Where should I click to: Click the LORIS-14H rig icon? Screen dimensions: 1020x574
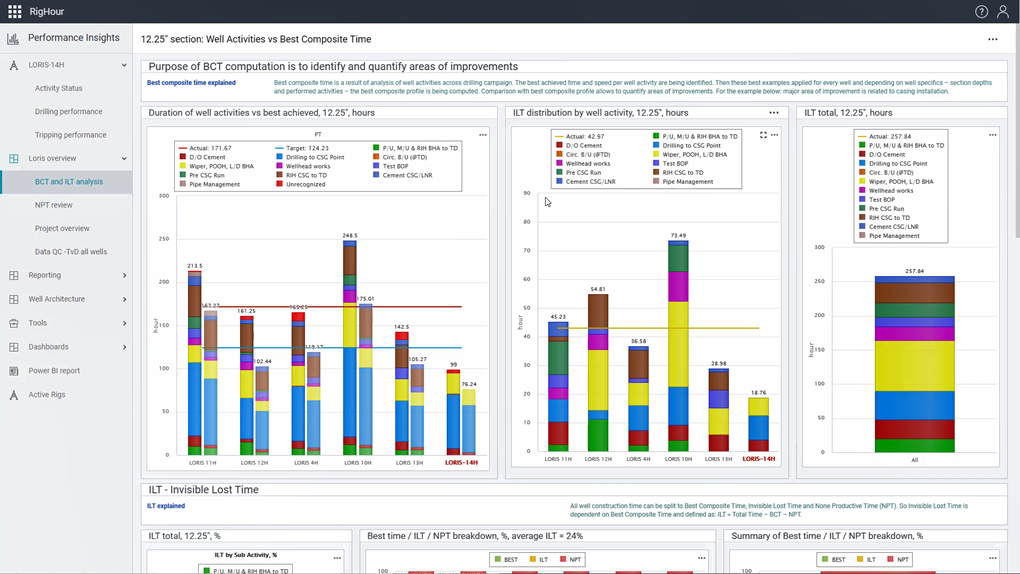(x=14, y=65)
